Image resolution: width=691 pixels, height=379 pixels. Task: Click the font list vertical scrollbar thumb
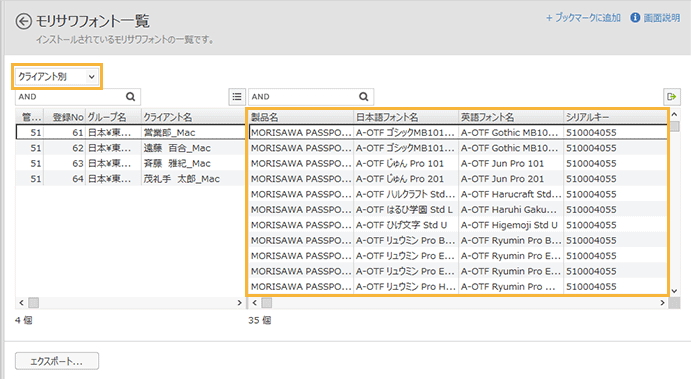(x=674, y=126)
